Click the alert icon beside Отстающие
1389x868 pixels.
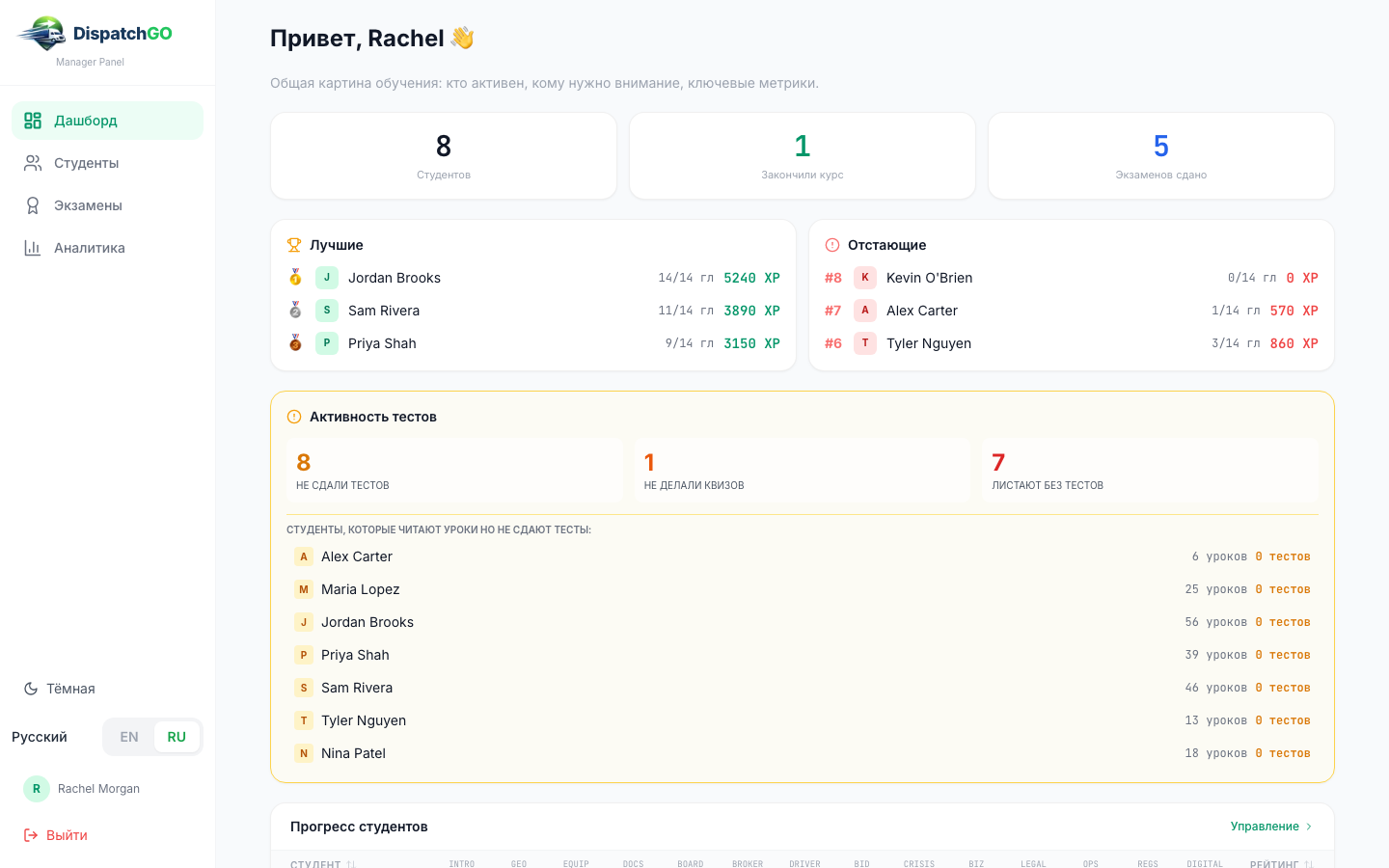[x=832, y=245]
